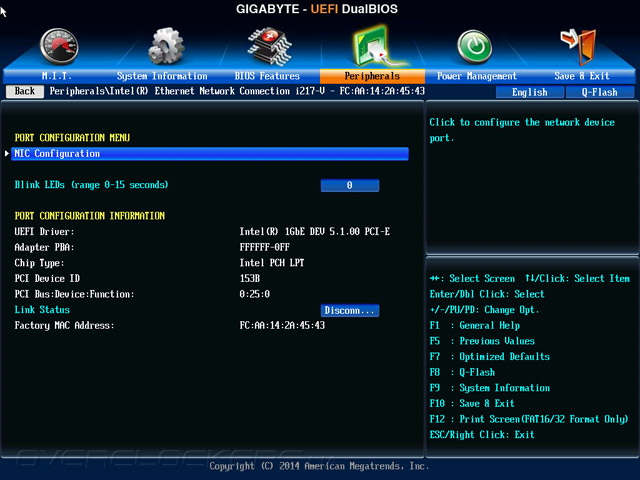The width and height of the screenshot is (640, 480).
Task: Click the UEFI Driver value Intel(R) 1GbE DEV 5.1.00 PCI-E
Action: [x=314, y=232]
